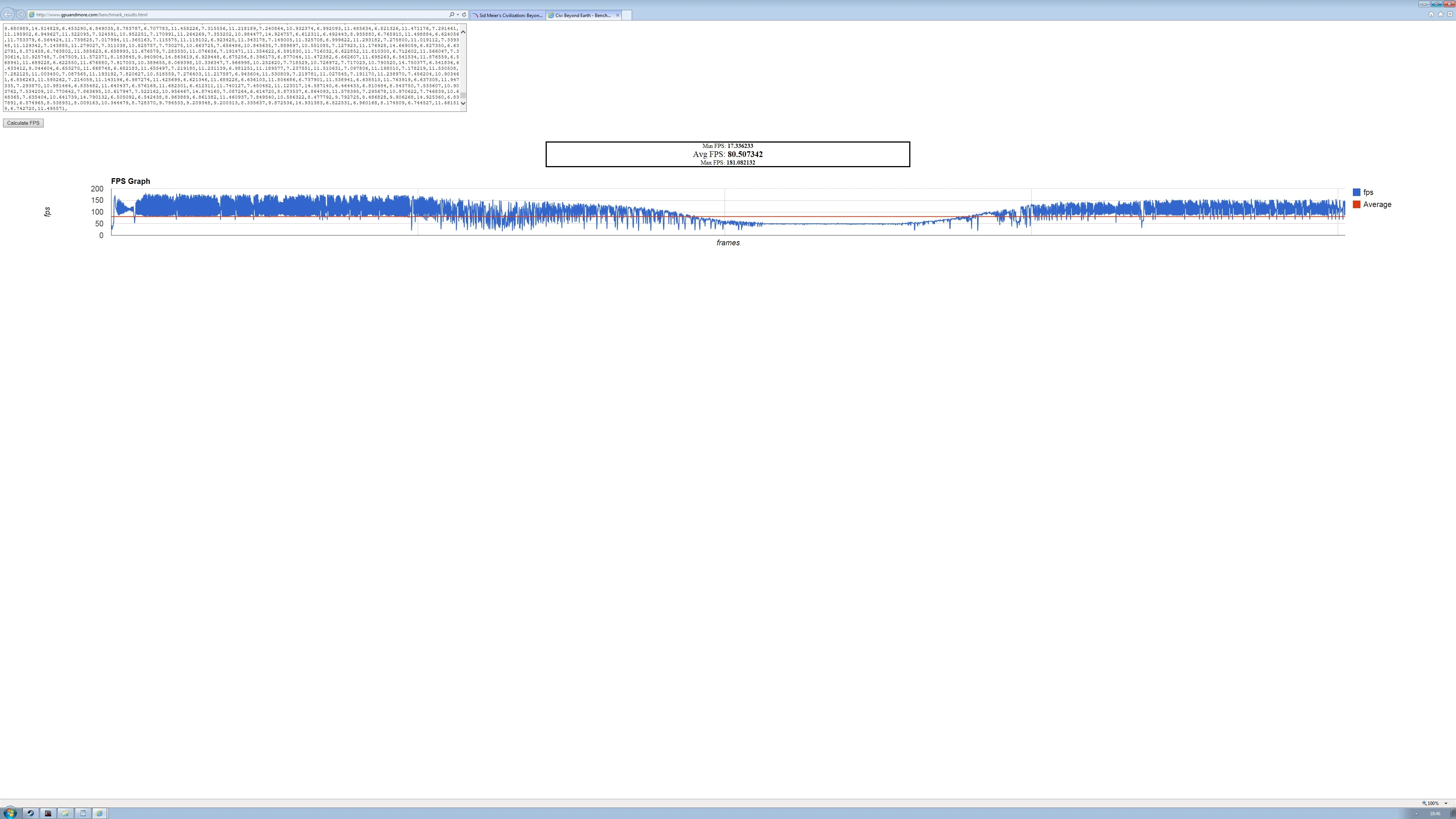This screenshot has height=819, width=1456.
Task: Click the 'Average' legend label
Action: [x=1377, y=205]
